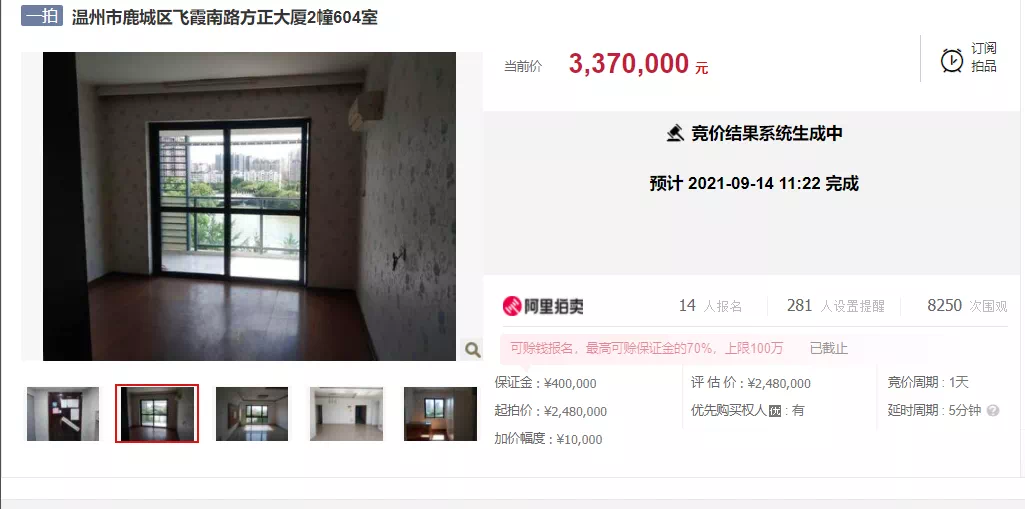Click the 一拍 badge in the title
Image resolution: width=1025 pixels, height=509 pixels.
[42, 16]
